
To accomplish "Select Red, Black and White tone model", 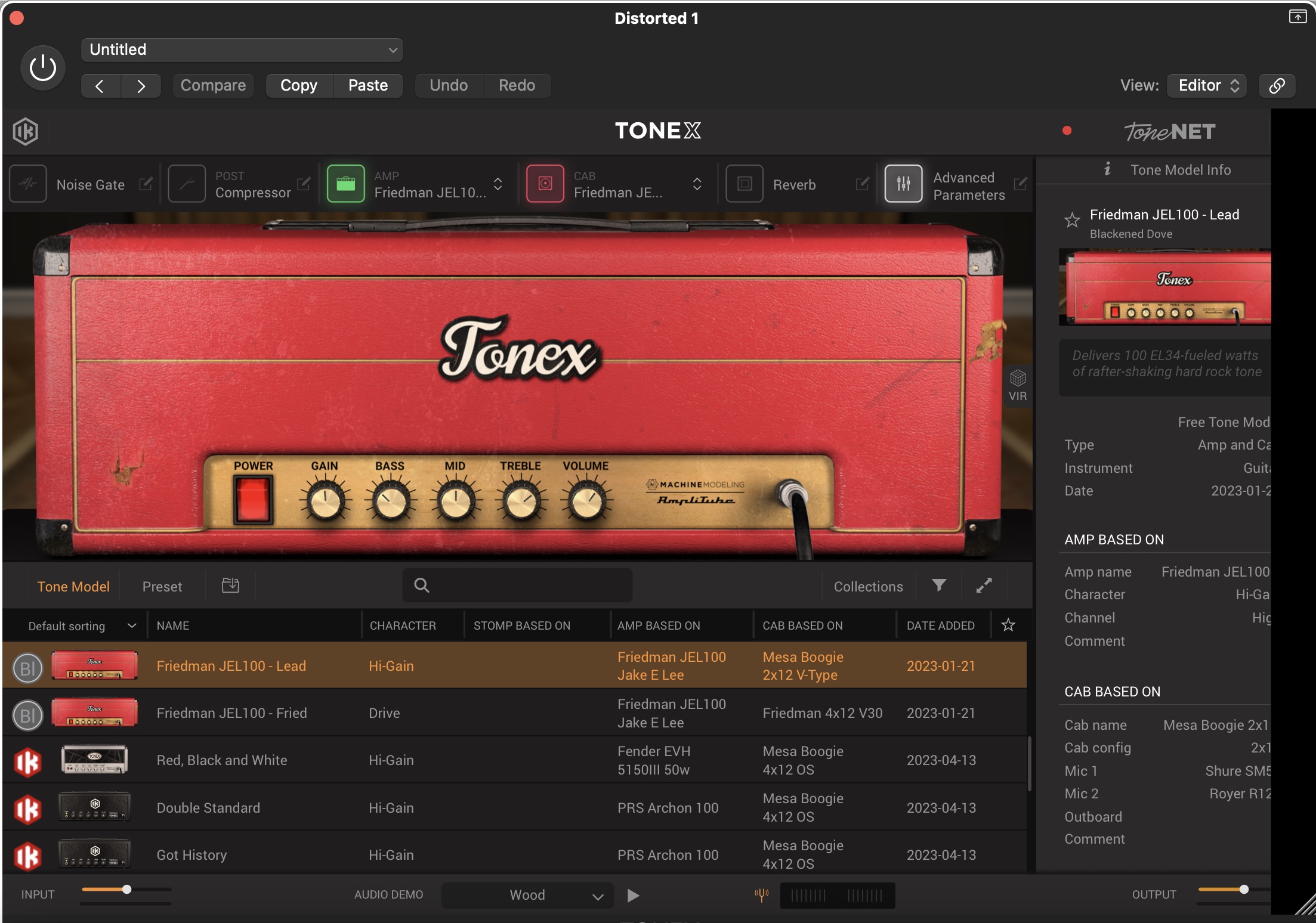I will (515, 760).
